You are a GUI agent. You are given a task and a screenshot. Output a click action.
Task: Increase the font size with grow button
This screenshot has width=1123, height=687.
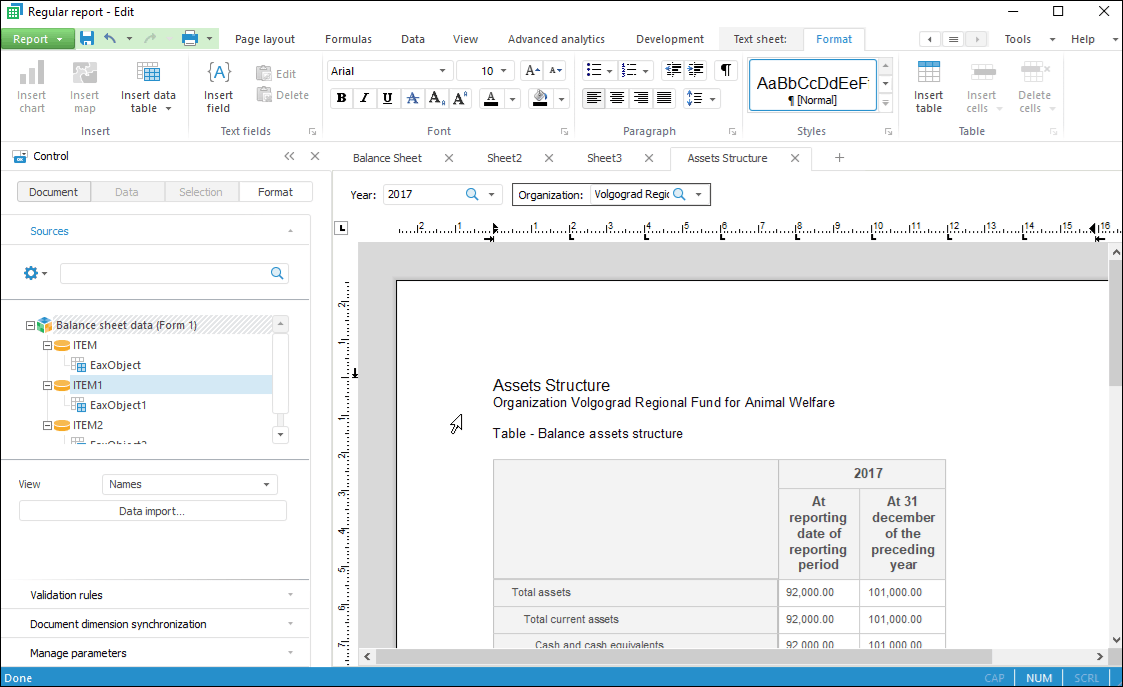point(532,71)
